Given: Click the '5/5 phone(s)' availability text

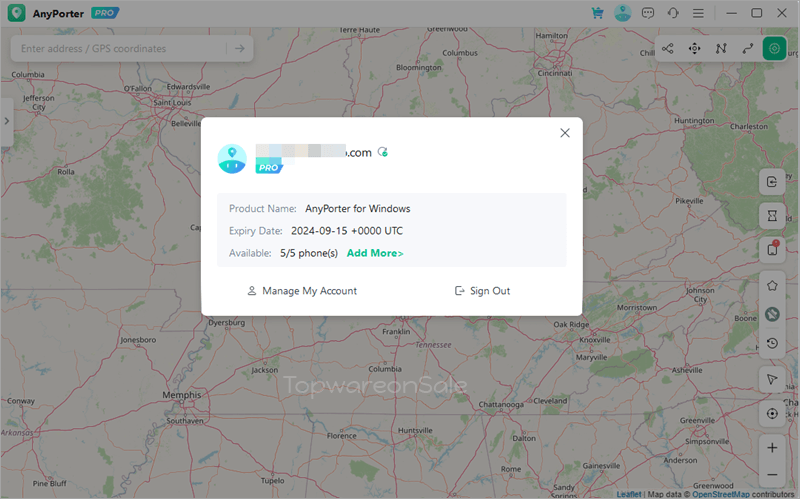Looking at the screenshot, I should coord(309,253).
